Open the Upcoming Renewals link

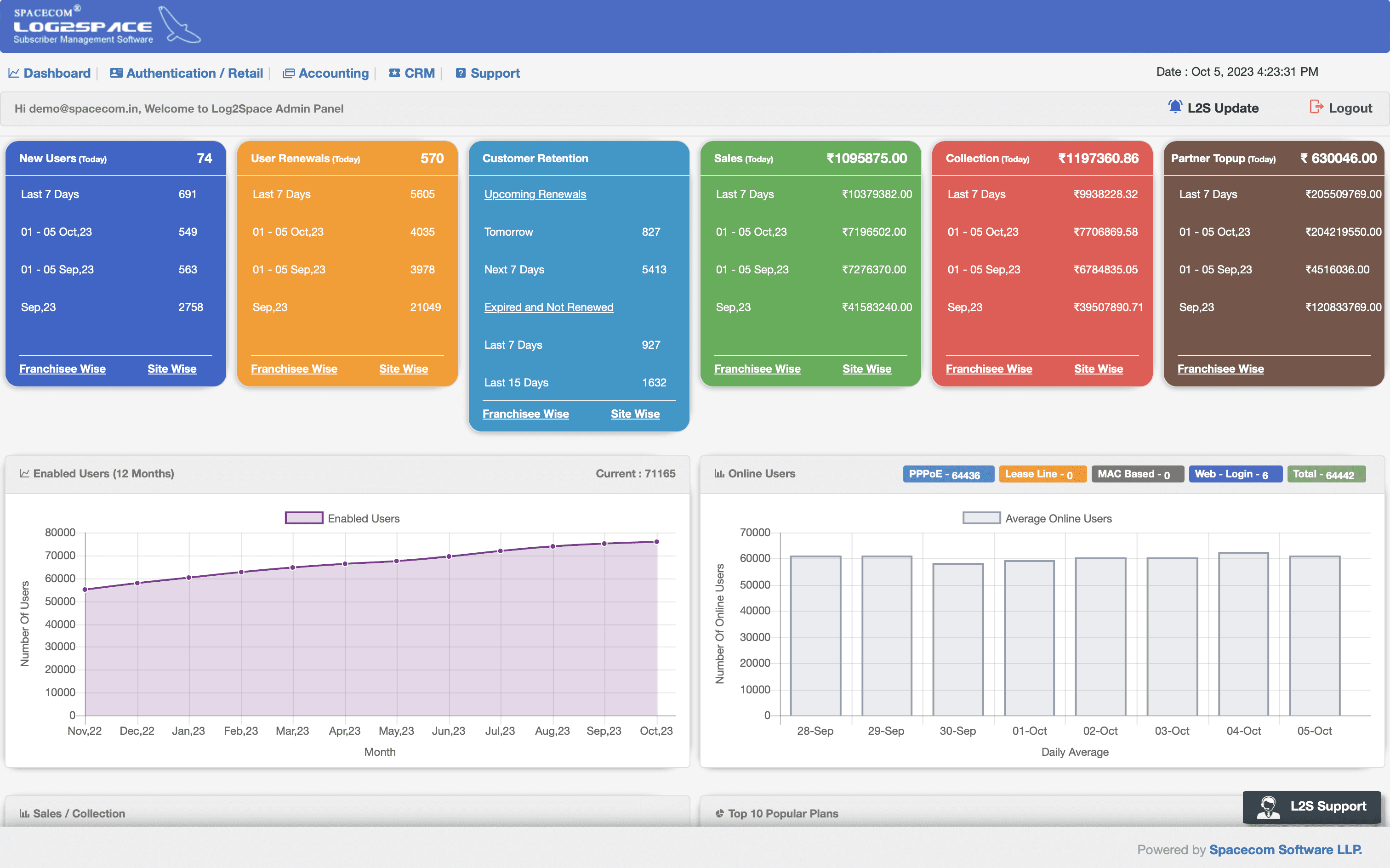tap(535, 194)
